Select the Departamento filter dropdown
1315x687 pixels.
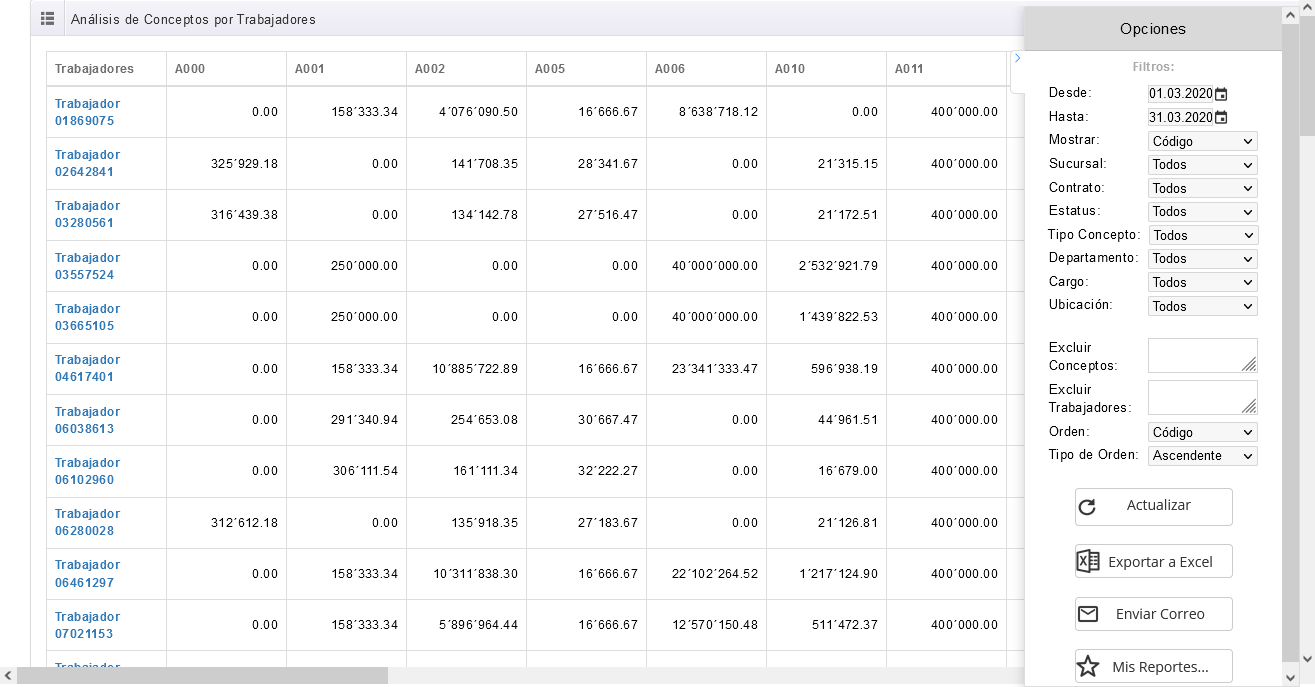(1202, 259)
